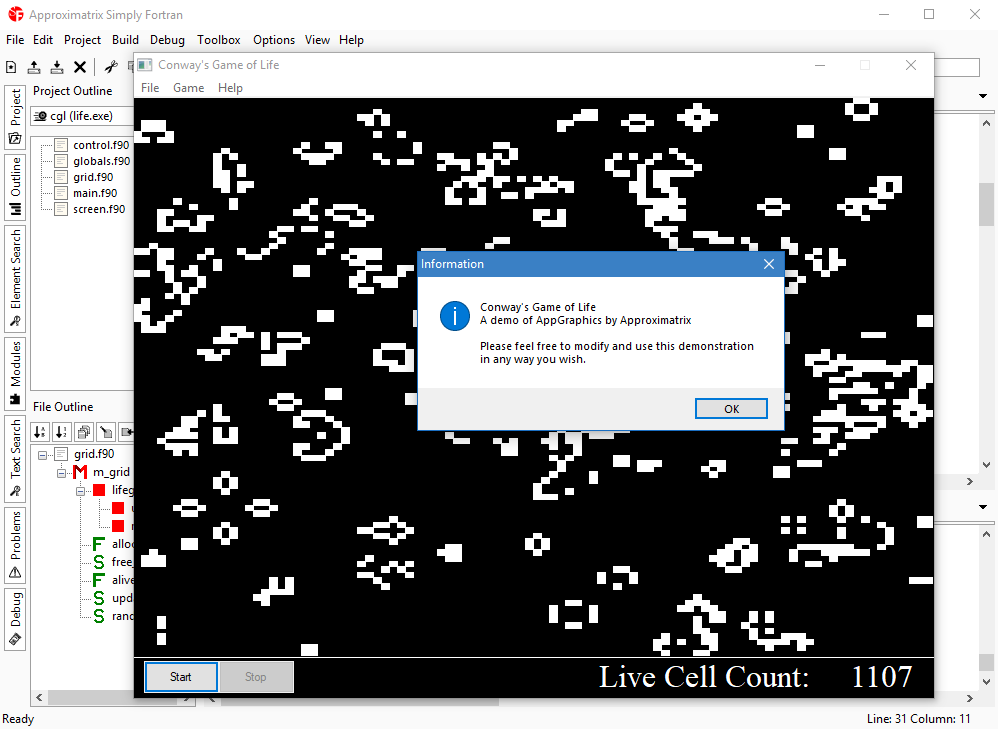Image resolution: width=998 pixels, height=729 pixels.
Task: Click the lower-right panel dropdown arrow
Action: (x=983, y=507)
